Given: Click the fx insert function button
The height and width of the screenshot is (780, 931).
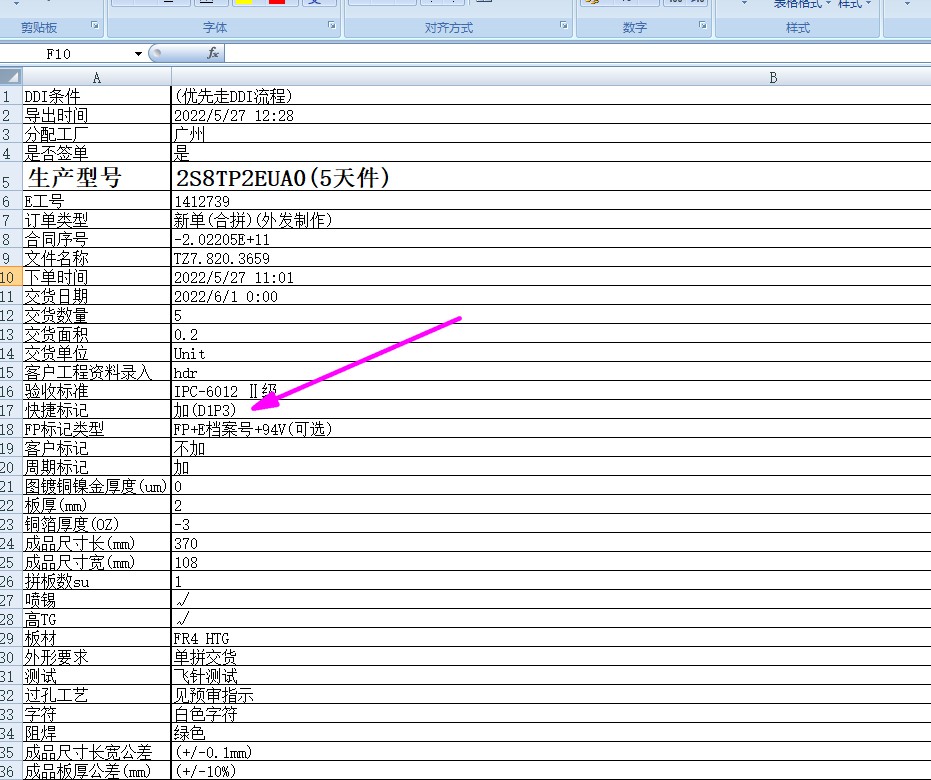Looking at the screenshot, I should tap(213, 53).
